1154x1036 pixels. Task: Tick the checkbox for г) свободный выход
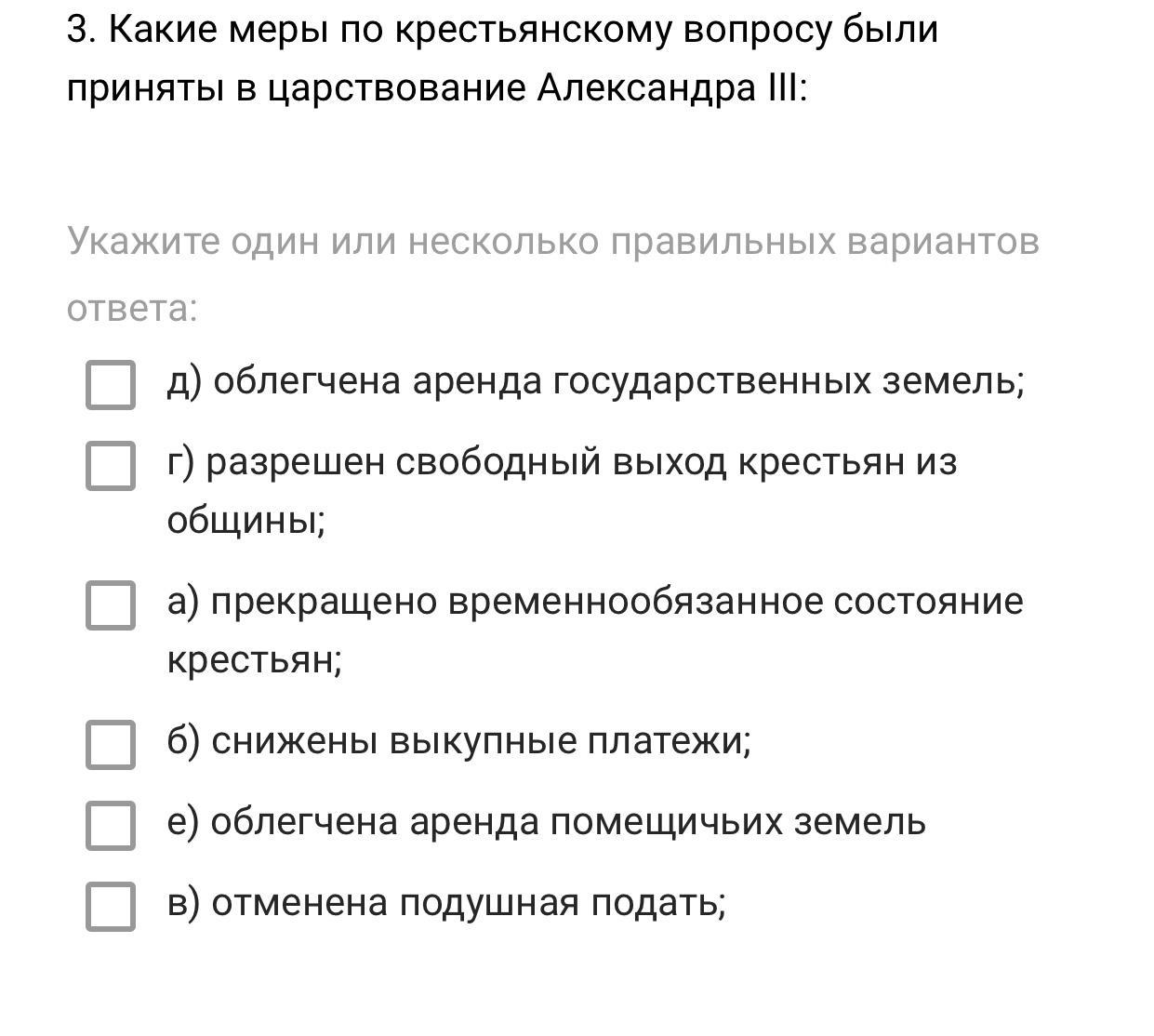(x=111, y=464)
